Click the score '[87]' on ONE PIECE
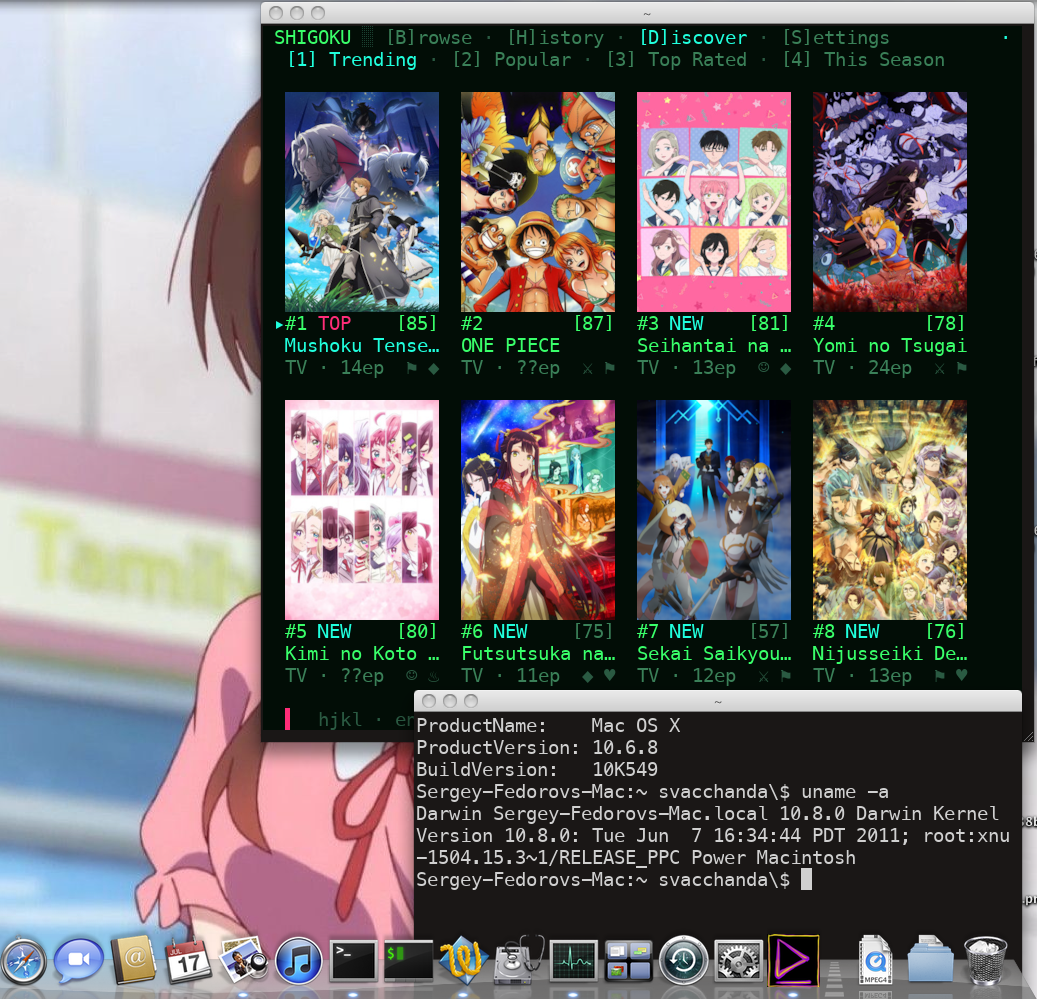This screenshot has width=1037, height=999. [593, 324]
